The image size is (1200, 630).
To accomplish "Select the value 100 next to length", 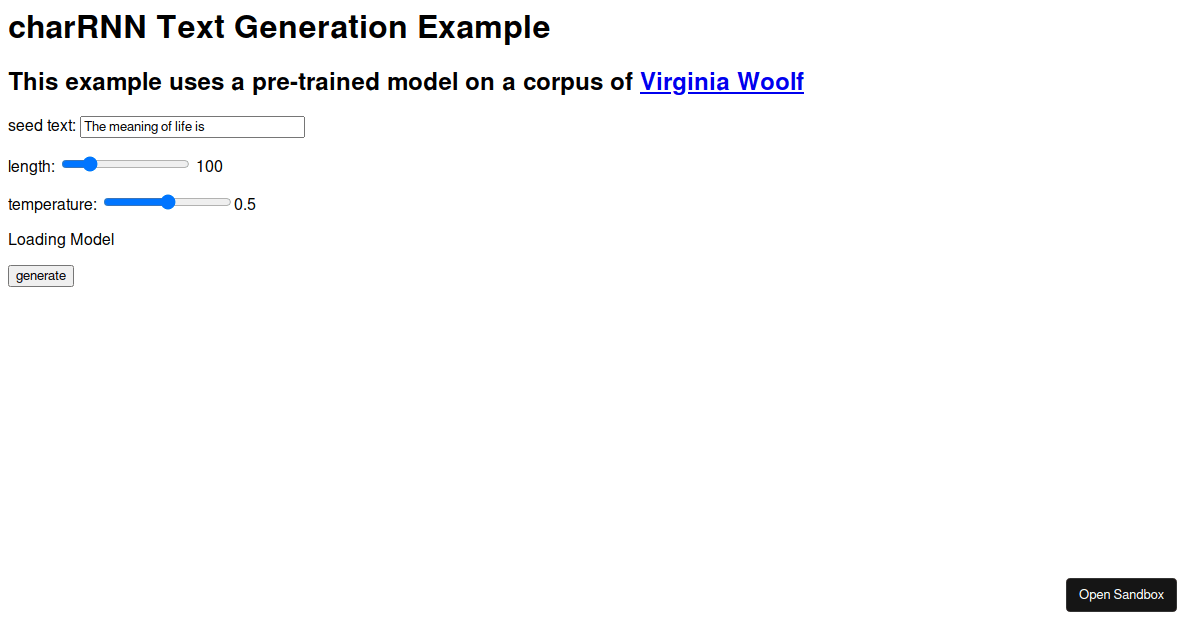I will (x=209, y=165).
